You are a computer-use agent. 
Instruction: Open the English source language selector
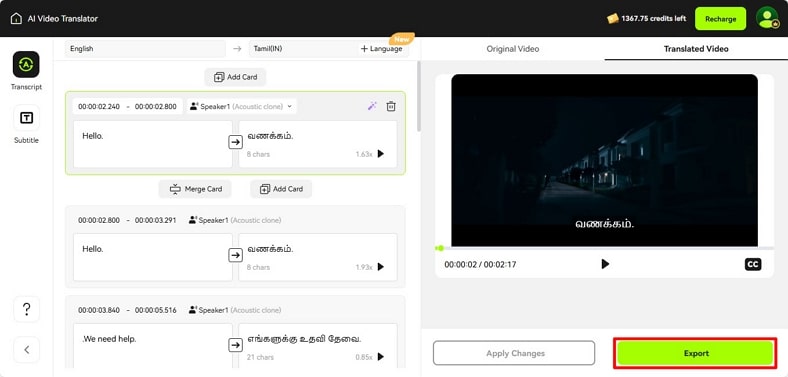point(145,49)
